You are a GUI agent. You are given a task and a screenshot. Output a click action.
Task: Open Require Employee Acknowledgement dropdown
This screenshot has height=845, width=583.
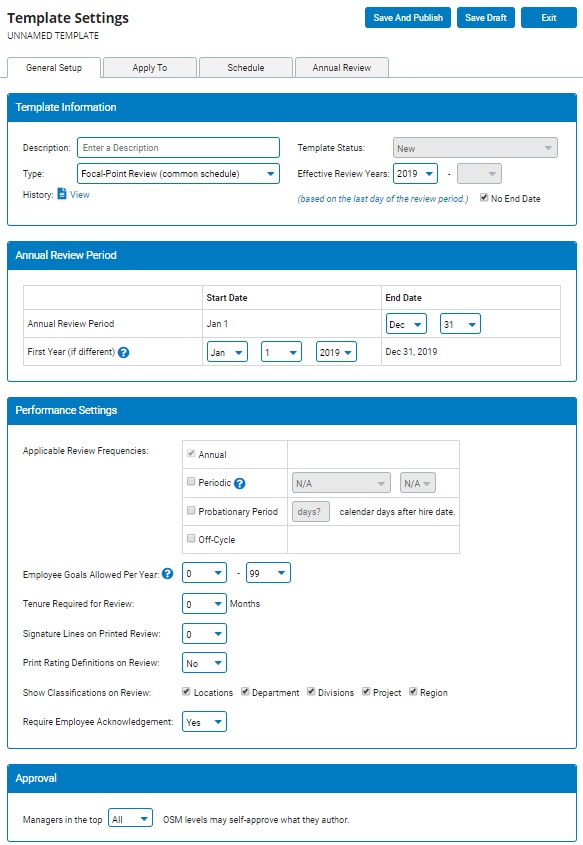click(x=204, y=722)
